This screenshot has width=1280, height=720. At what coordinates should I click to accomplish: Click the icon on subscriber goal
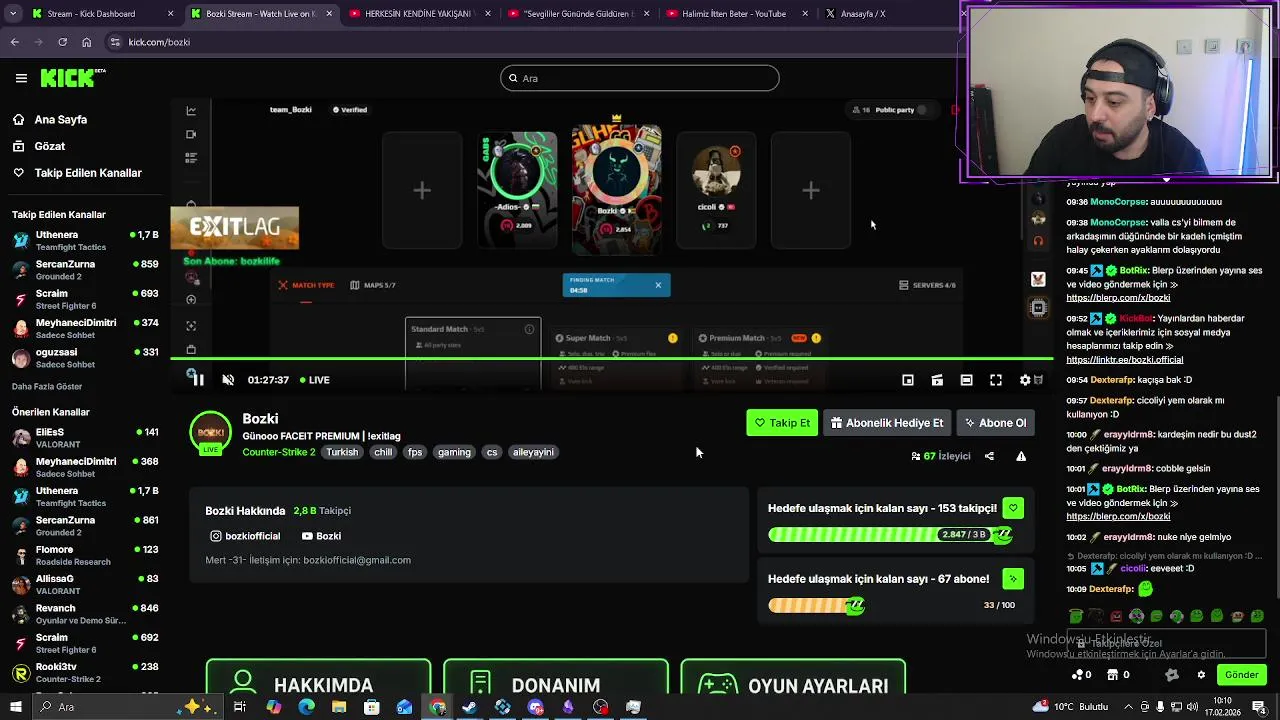coord(1013,579)
